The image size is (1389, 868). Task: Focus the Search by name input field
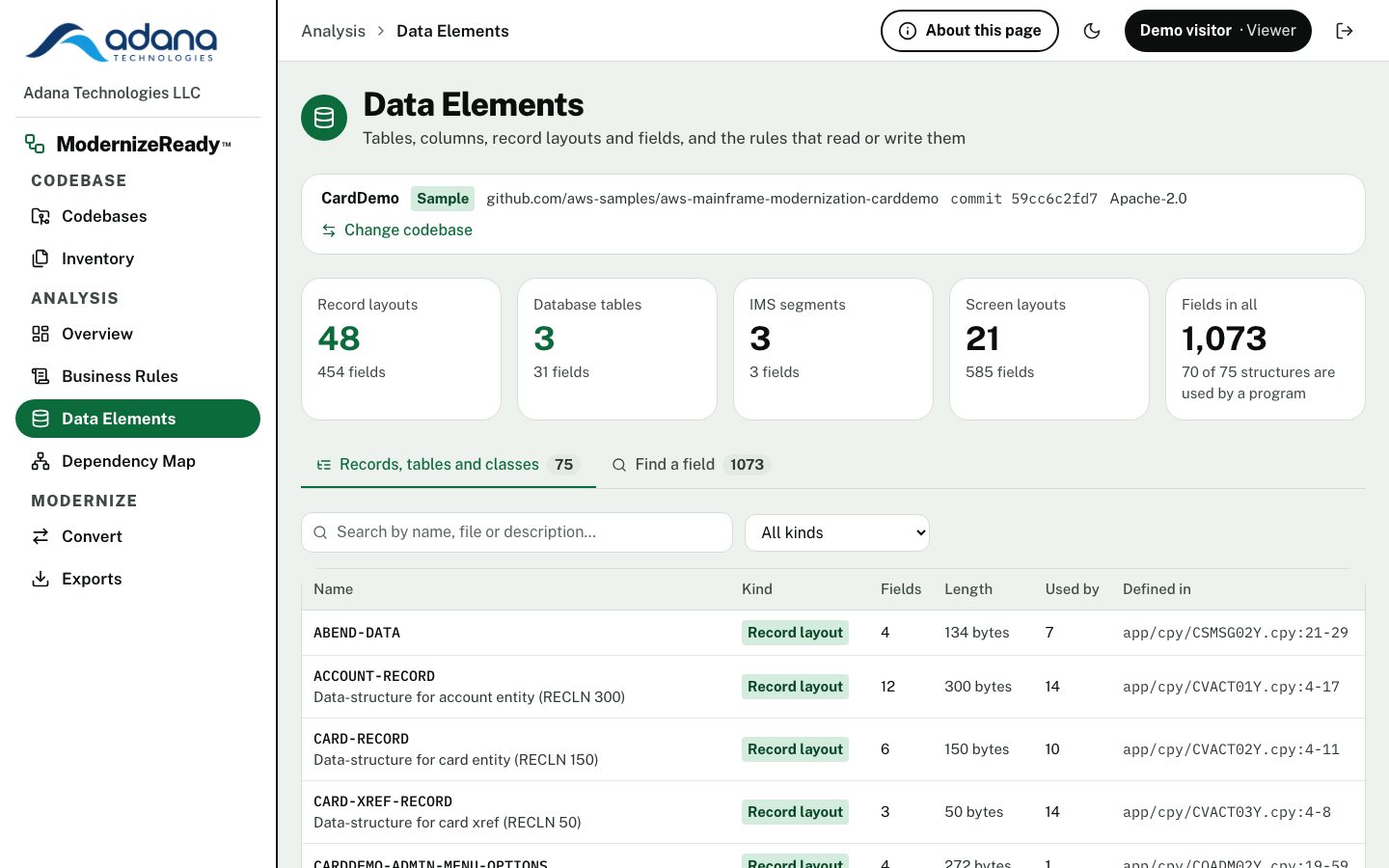point(517,532)
